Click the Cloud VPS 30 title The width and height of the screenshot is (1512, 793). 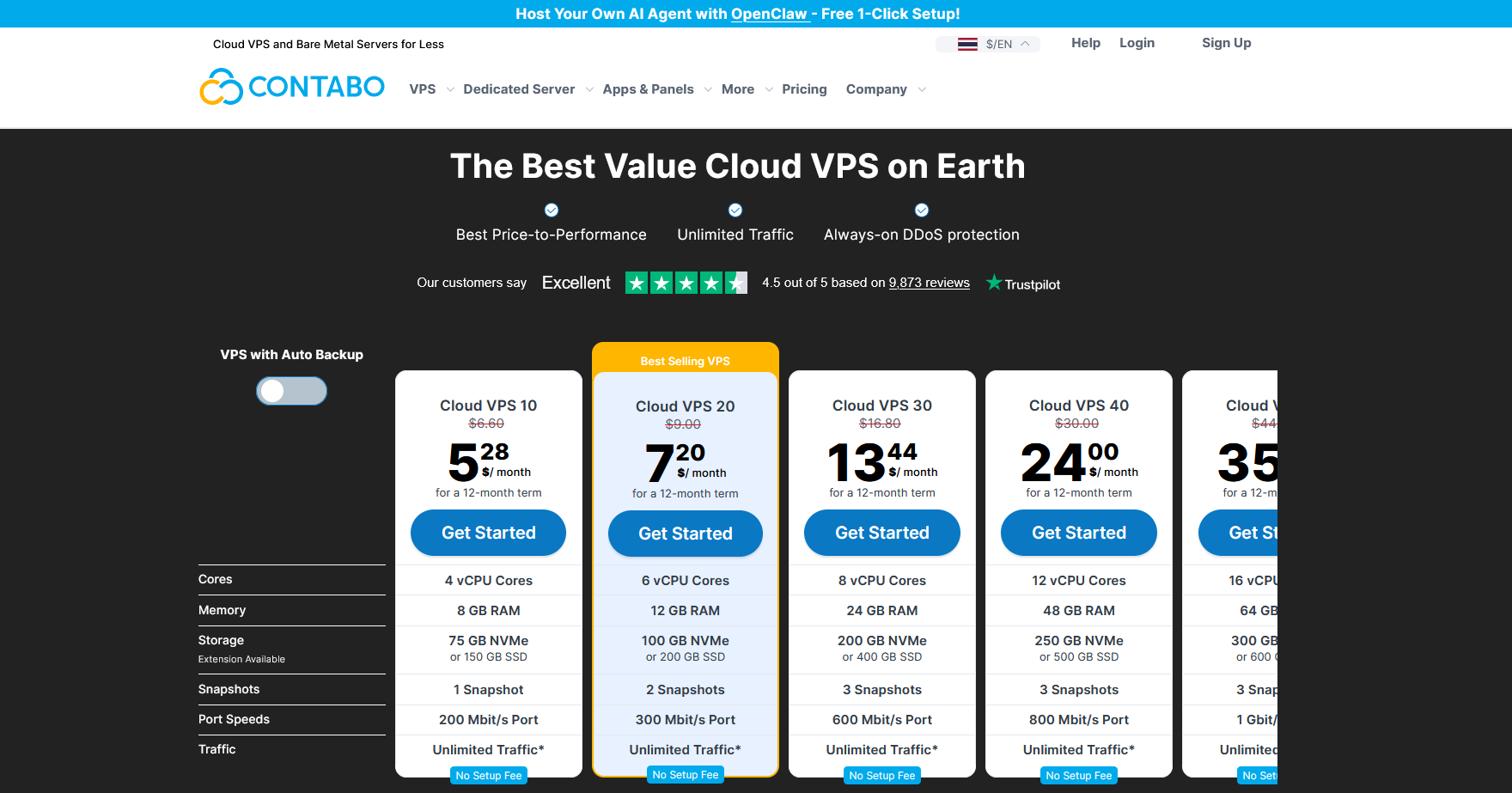882,406
